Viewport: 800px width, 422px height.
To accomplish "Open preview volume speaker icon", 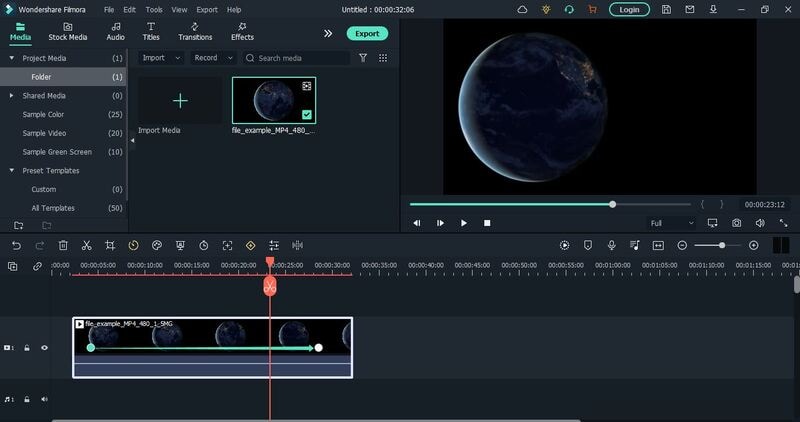I will tap(760, 223).
